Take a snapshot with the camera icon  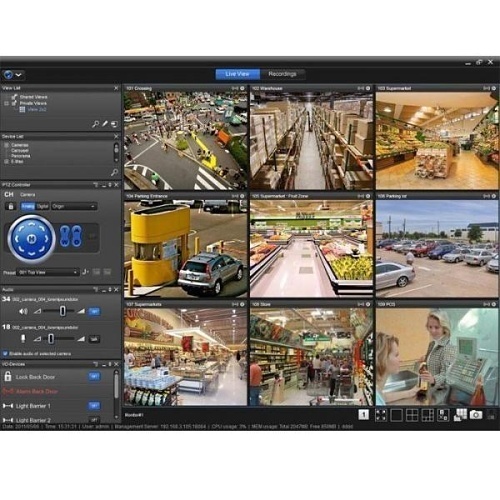[476, 415]
